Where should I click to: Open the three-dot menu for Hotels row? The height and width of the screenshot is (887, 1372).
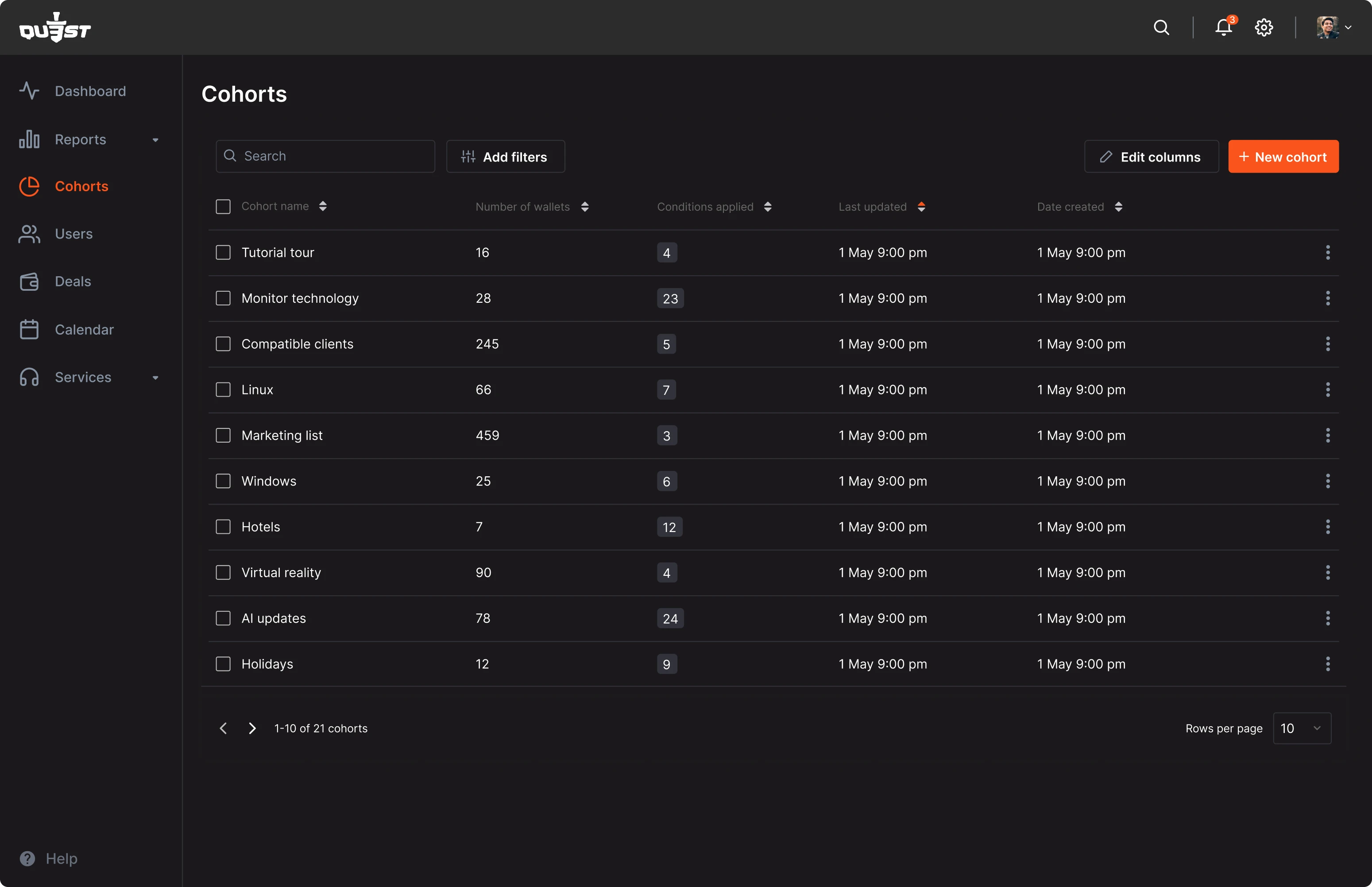pyautogui.click(x=1328, y=527)
